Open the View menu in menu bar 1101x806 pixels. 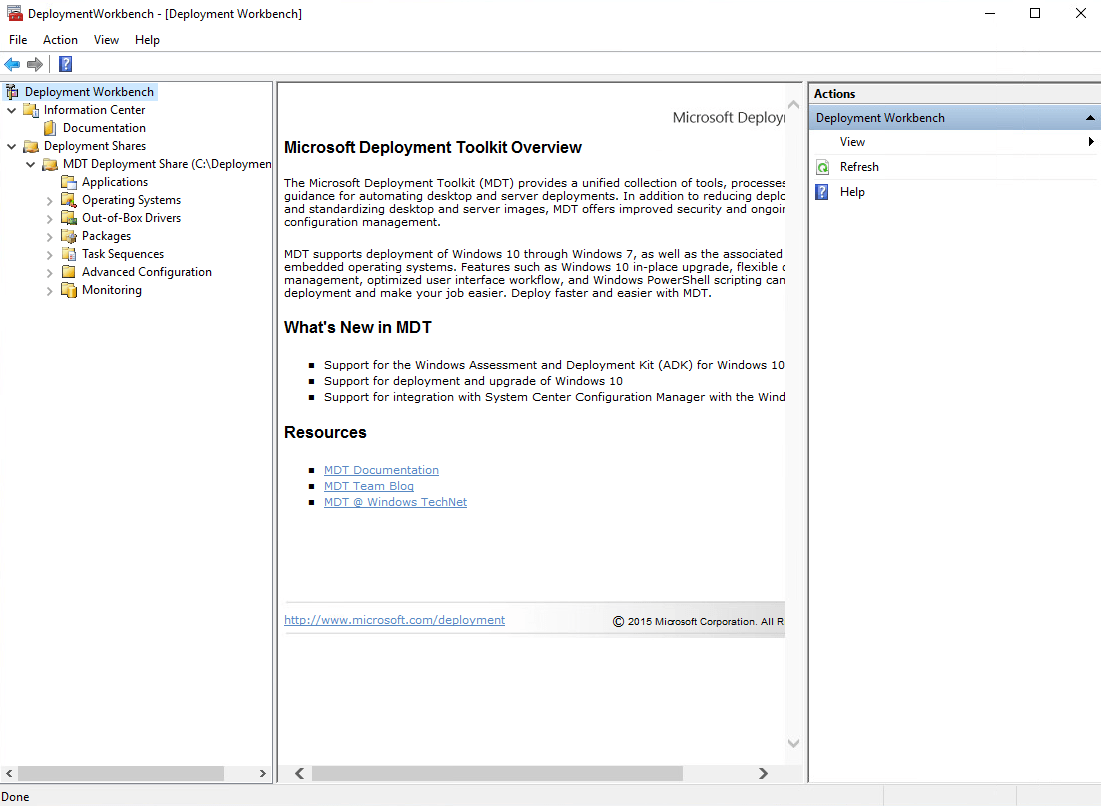click(106, 40)
